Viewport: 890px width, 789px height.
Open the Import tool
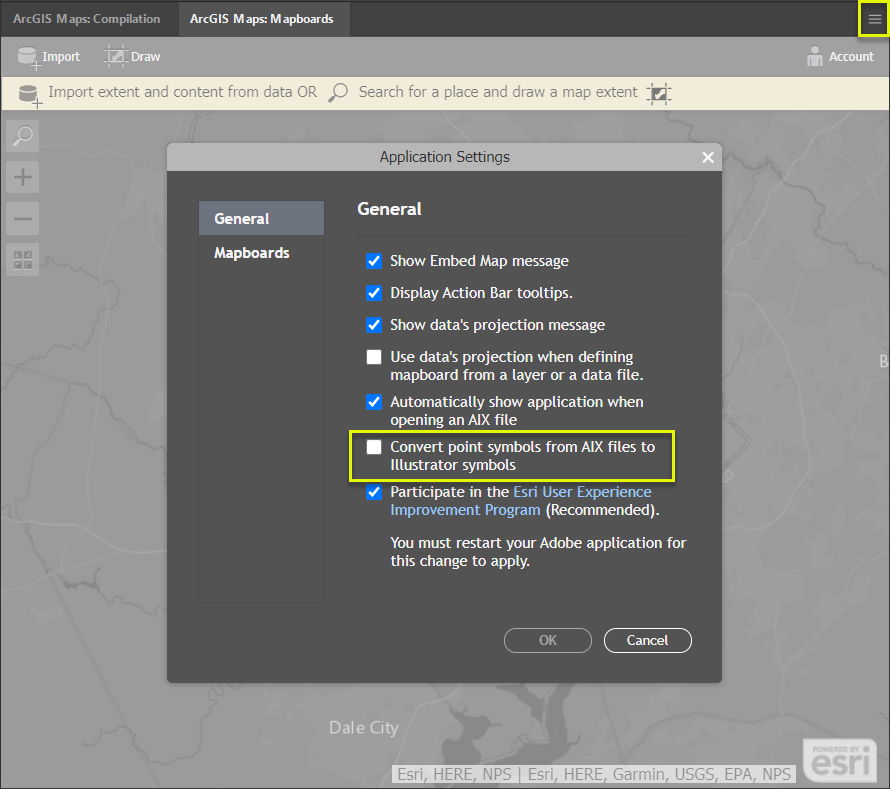49,57
